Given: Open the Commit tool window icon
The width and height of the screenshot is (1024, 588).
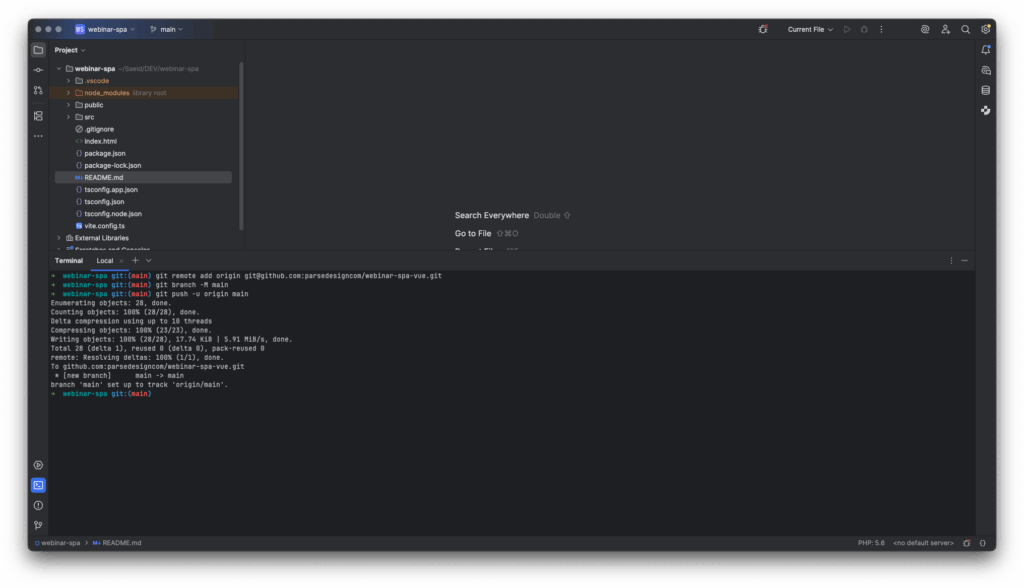Looking at the screenshot, I should 38,70.
